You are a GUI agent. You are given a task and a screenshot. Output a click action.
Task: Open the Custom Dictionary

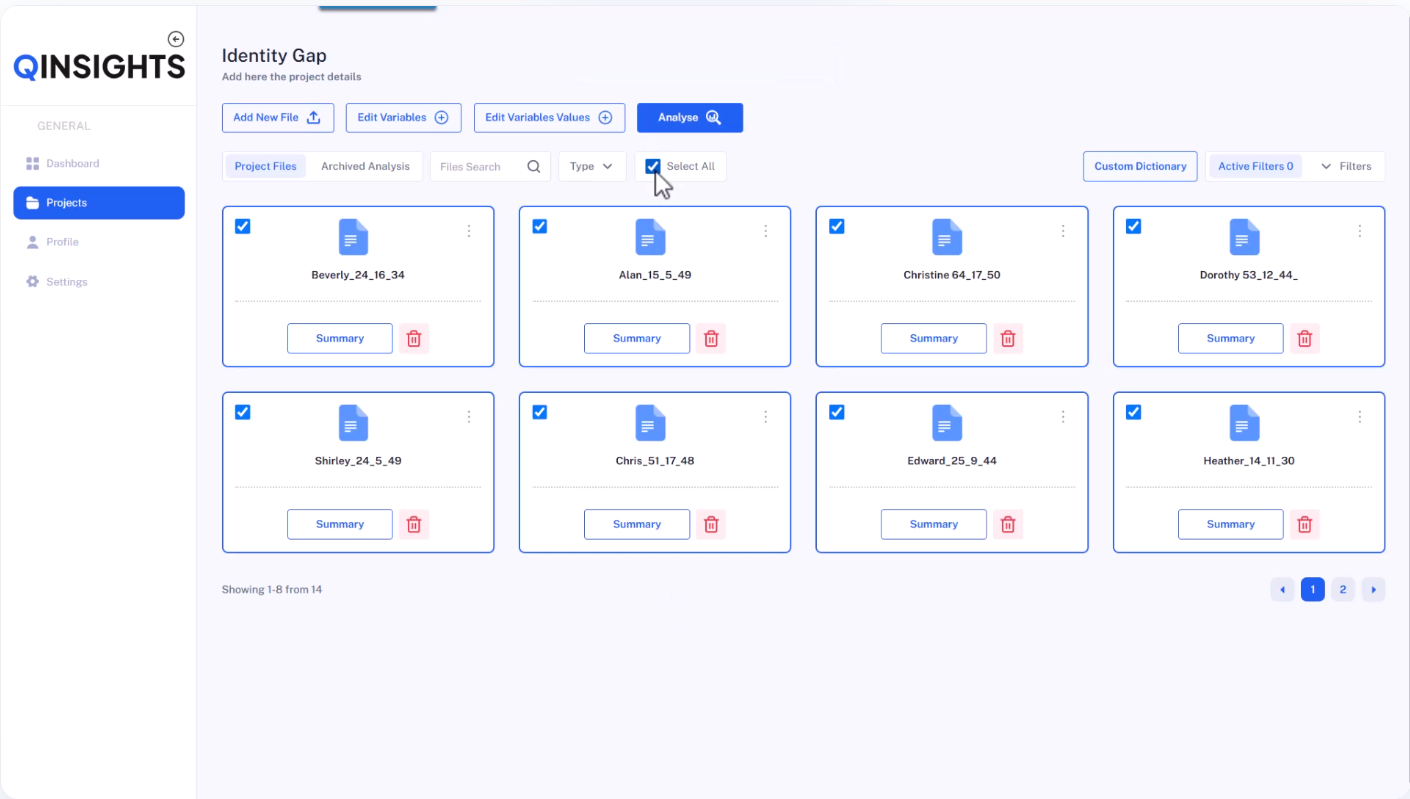point(1140,166)
